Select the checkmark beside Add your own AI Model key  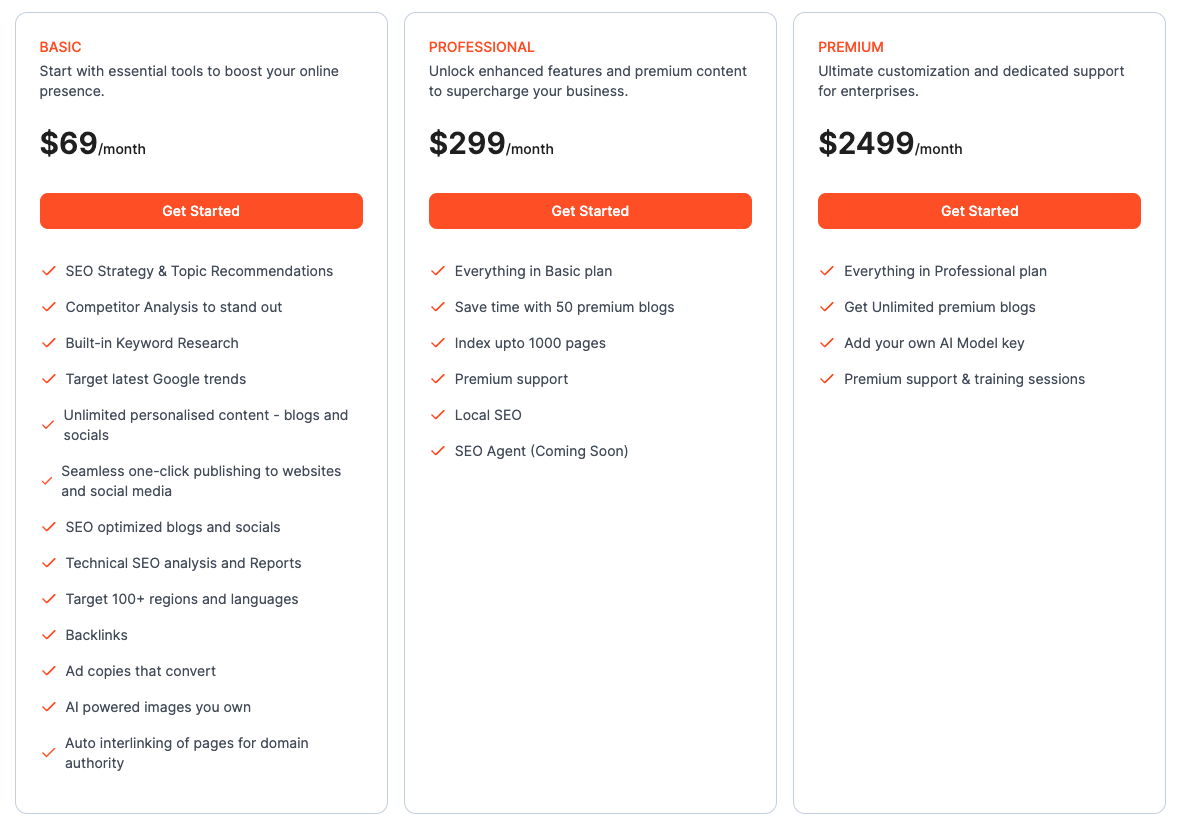point(827,343)
